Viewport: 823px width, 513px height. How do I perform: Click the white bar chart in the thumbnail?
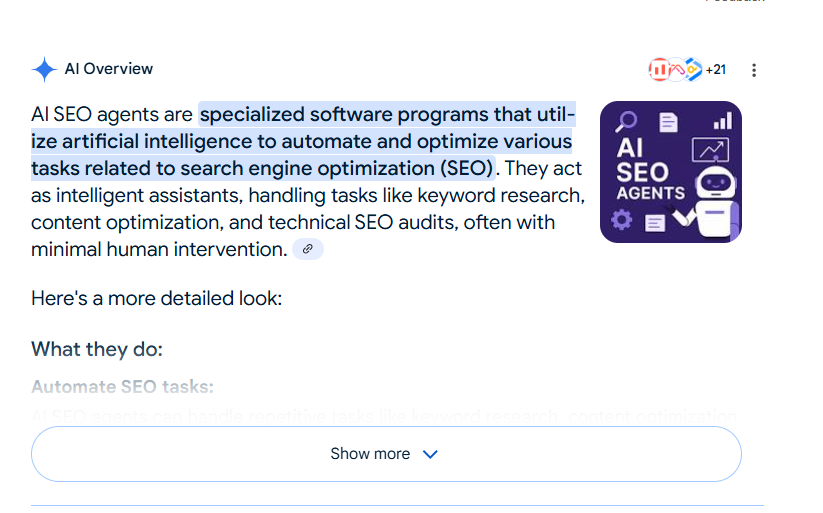coord(722,120)
